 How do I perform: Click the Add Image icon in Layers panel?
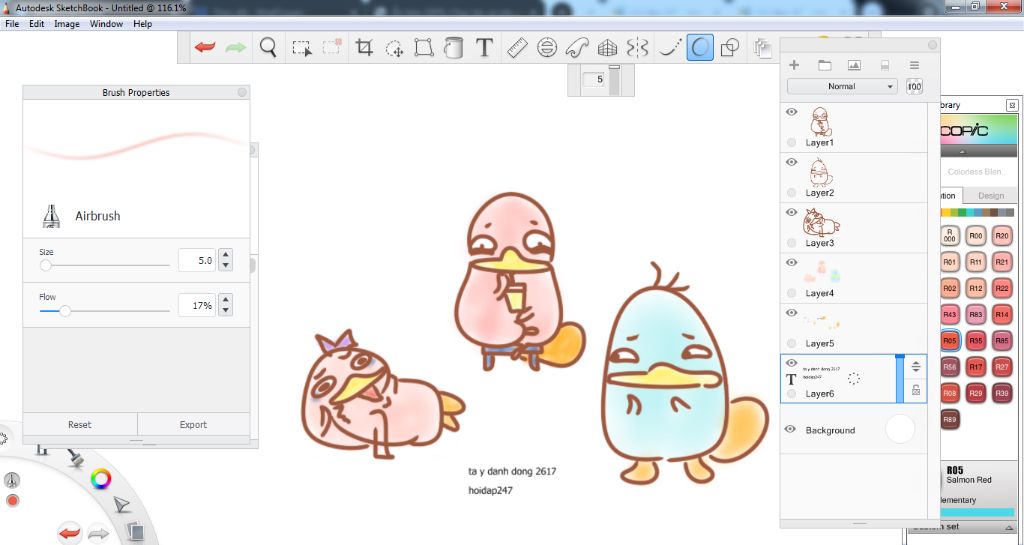pyautogui.click(x=854, y=65)
